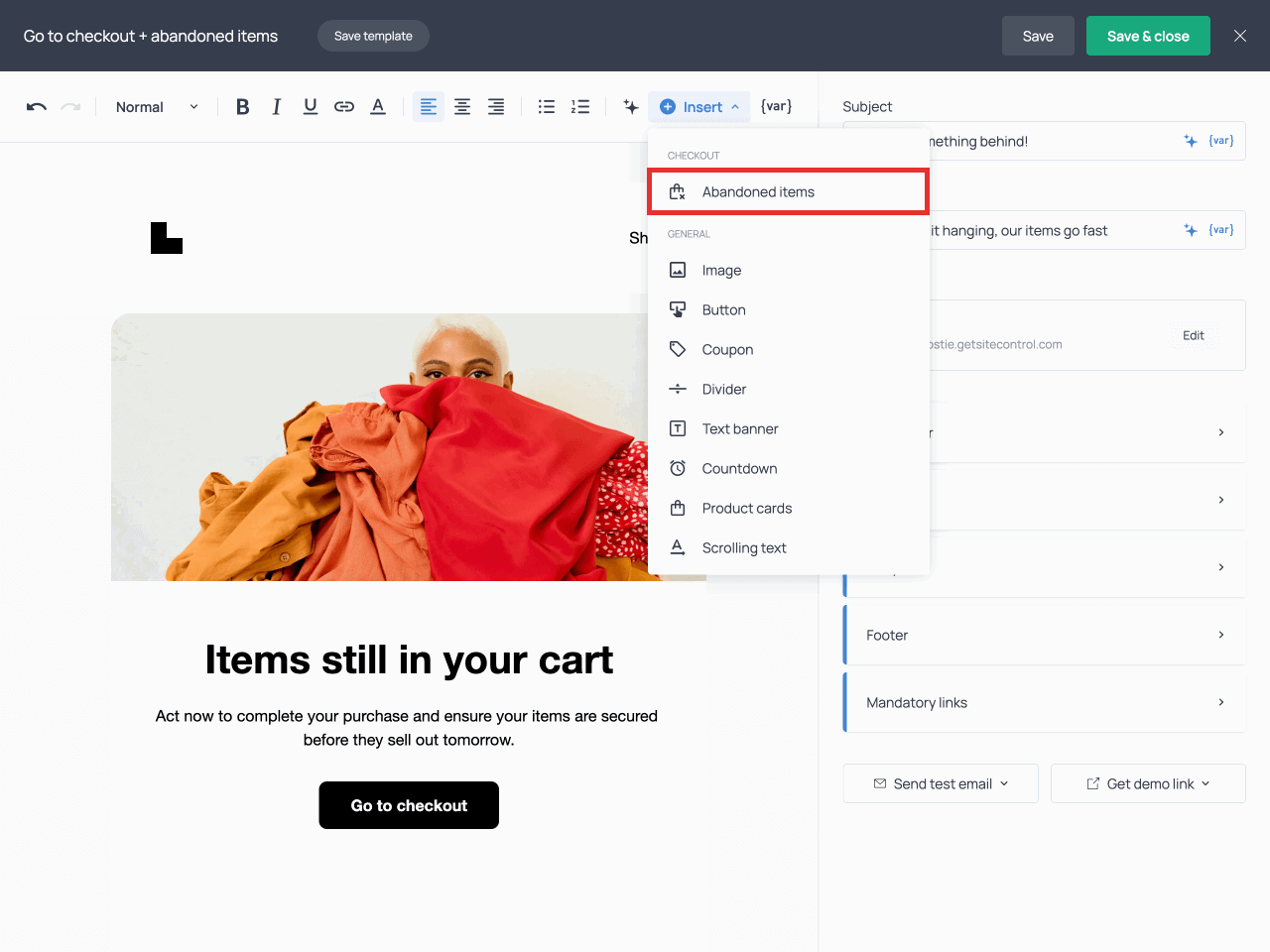The width and height of the screenshot is (1270, 952).
Task: Toggle italic text formatting
Action: tap(277, 107)
